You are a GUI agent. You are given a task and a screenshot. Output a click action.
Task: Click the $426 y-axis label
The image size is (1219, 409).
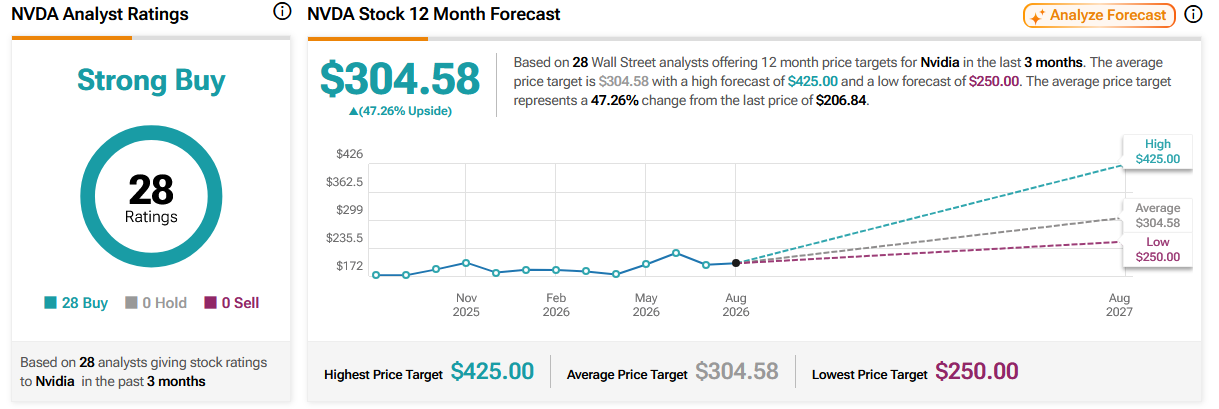pos(350,154)
